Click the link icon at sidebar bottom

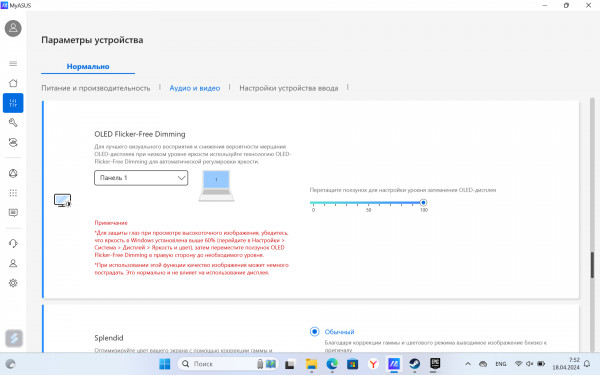pyautogui.click(x=14, y=338)
